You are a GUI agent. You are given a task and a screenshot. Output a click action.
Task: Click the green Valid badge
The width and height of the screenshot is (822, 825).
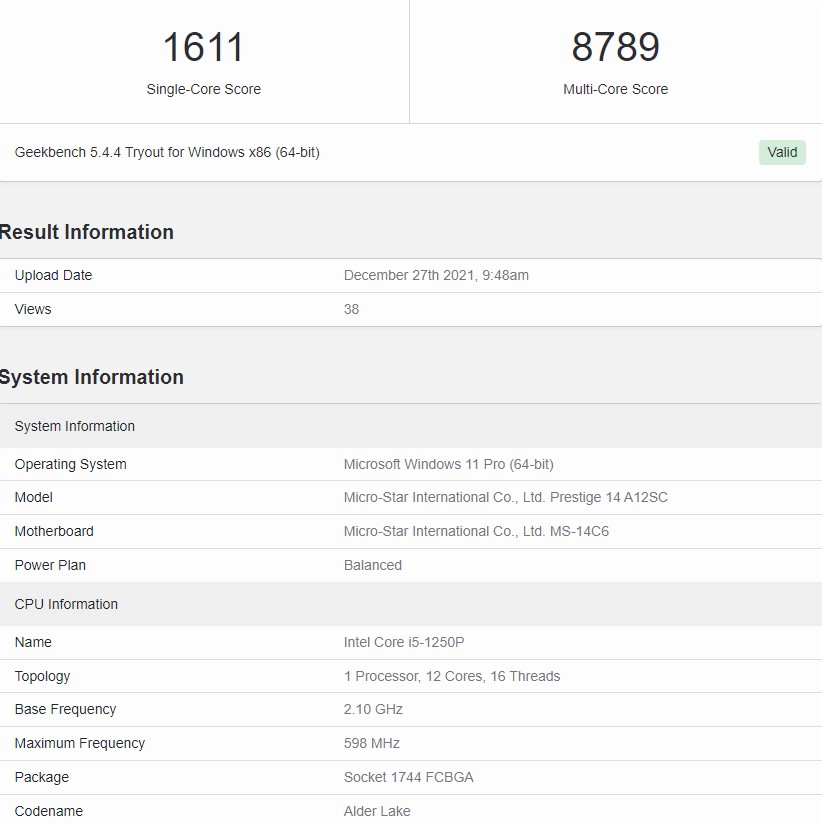tap(781, 152)
